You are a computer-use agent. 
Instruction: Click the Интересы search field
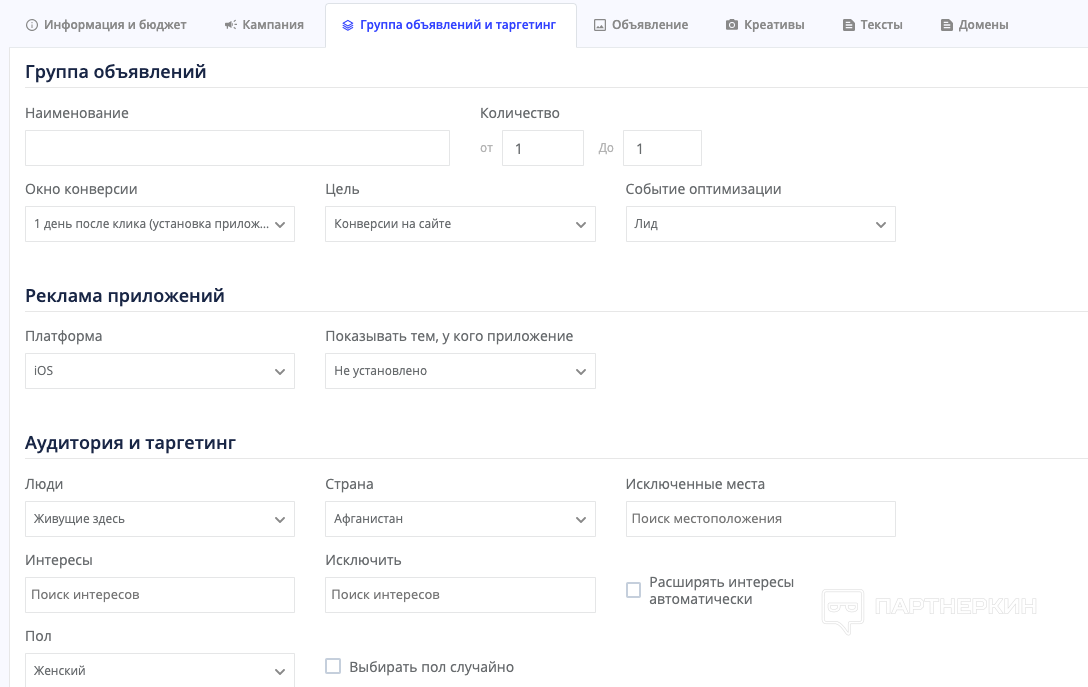160,595
